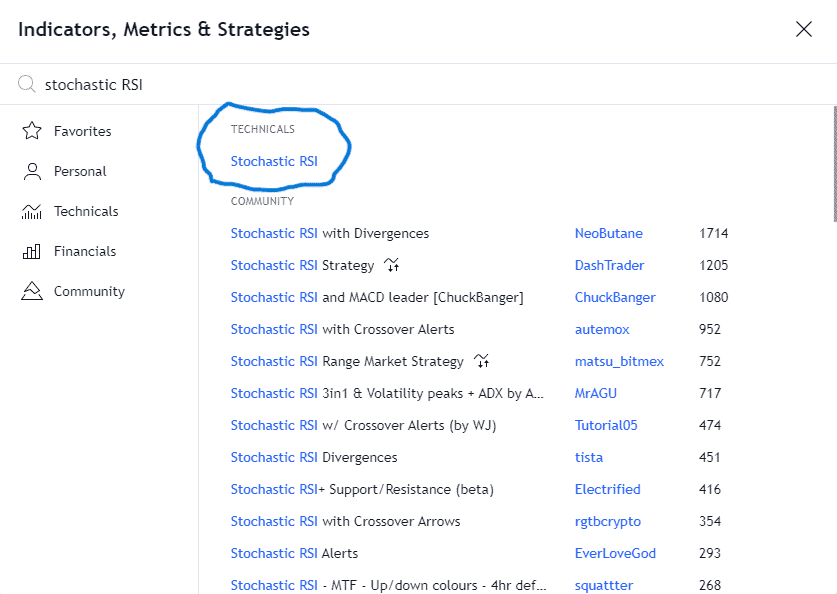Click the search magnifier icon
837x594 pixels.
point(26,84)
